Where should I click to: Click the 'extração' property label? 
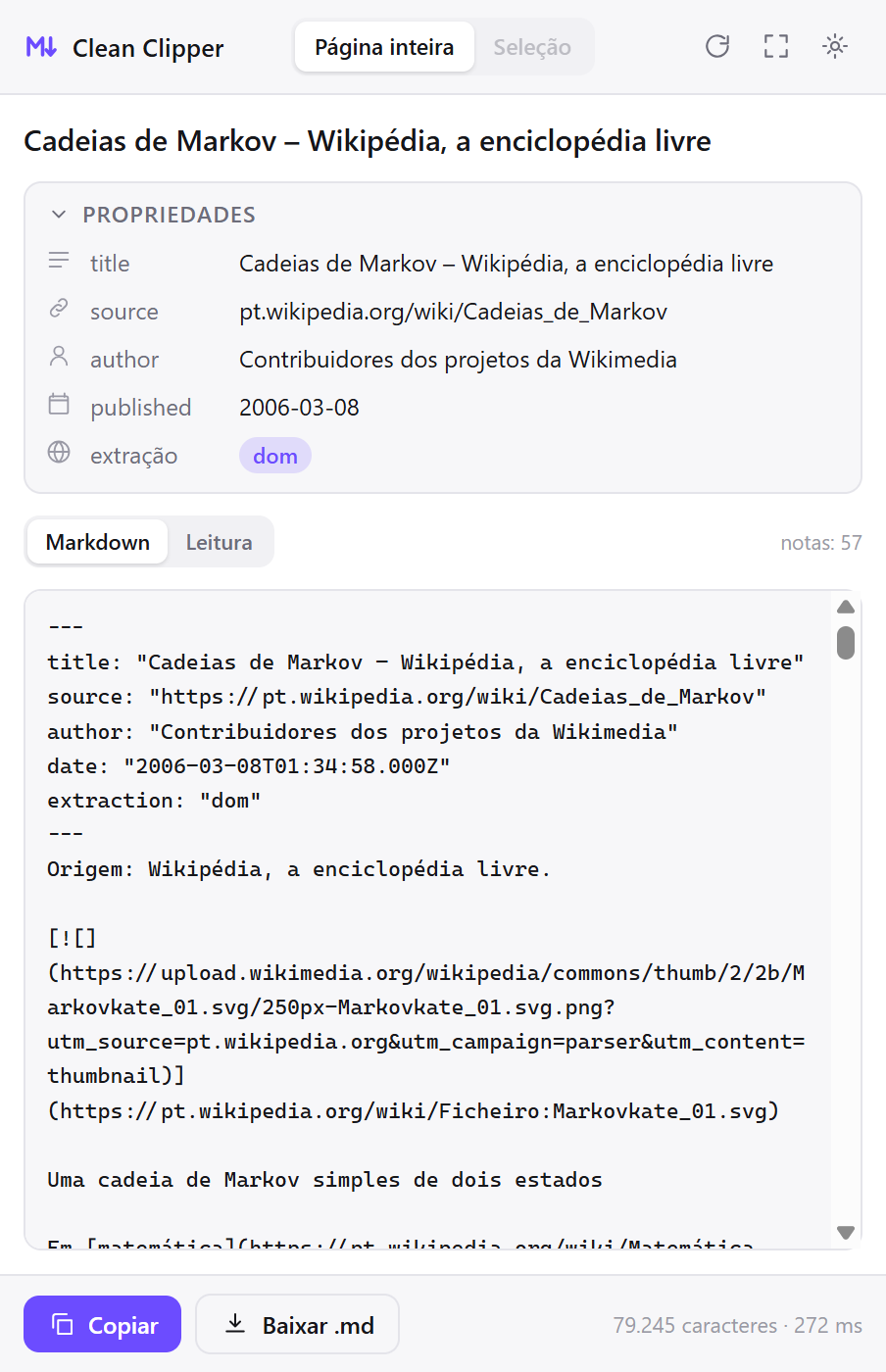[134, 456]
